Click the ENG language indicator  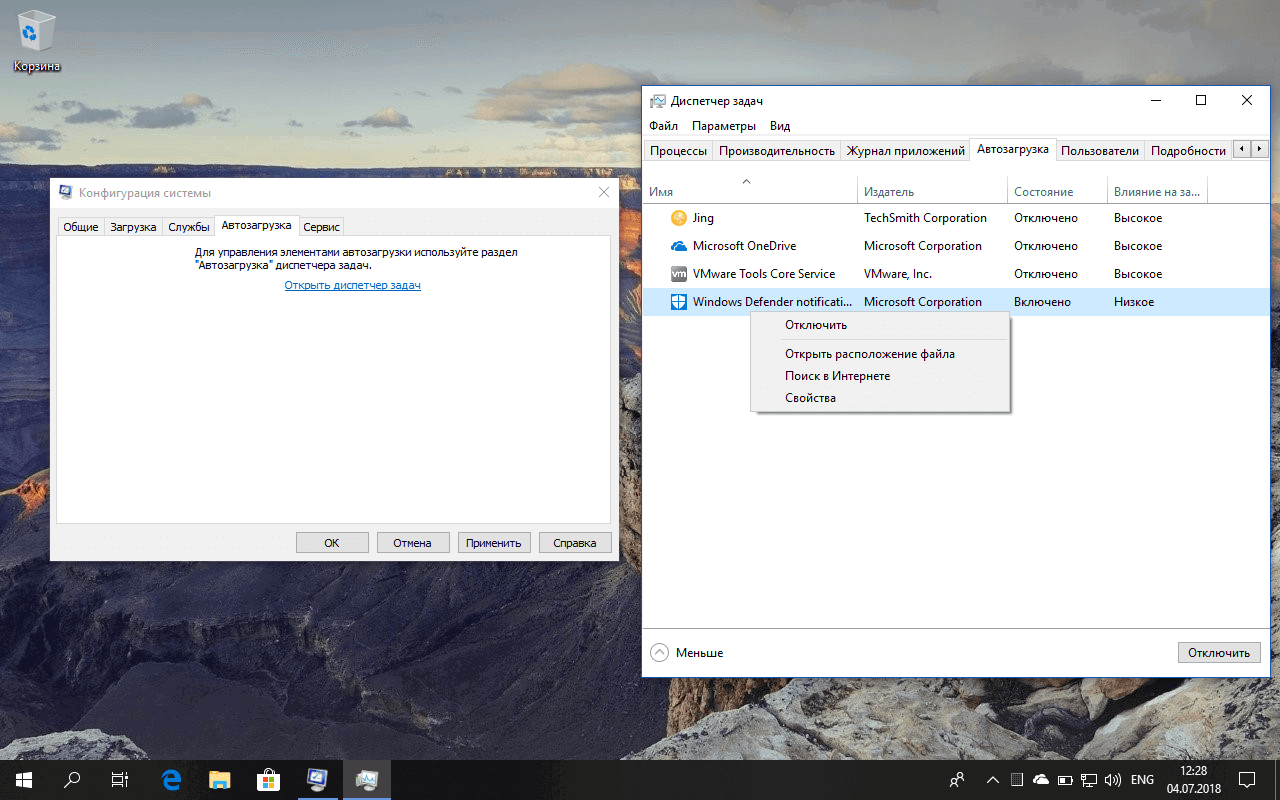[1142, 780]
